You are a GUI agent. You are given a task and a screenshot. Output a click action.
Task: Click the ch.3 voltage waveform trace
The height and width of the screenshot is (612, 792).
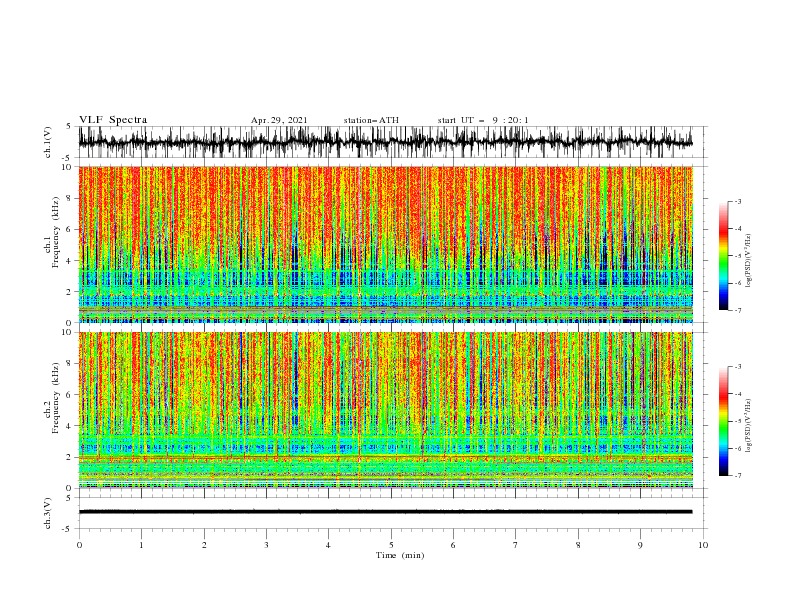coord(385,512)
